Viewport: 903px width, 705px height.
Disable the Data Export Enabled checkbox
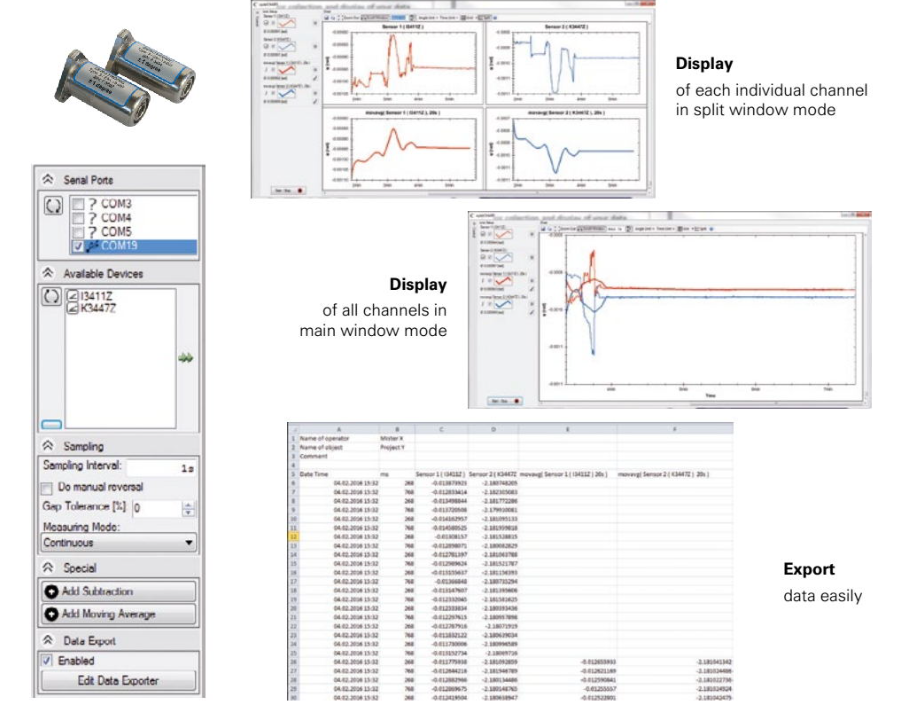click(47, 661)
